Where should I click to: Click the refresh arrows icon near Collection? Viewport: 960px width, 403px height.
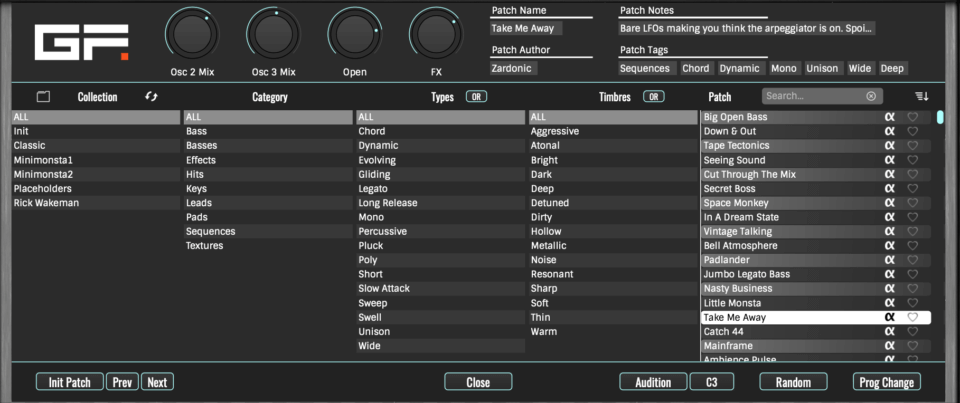click(151, 97)
